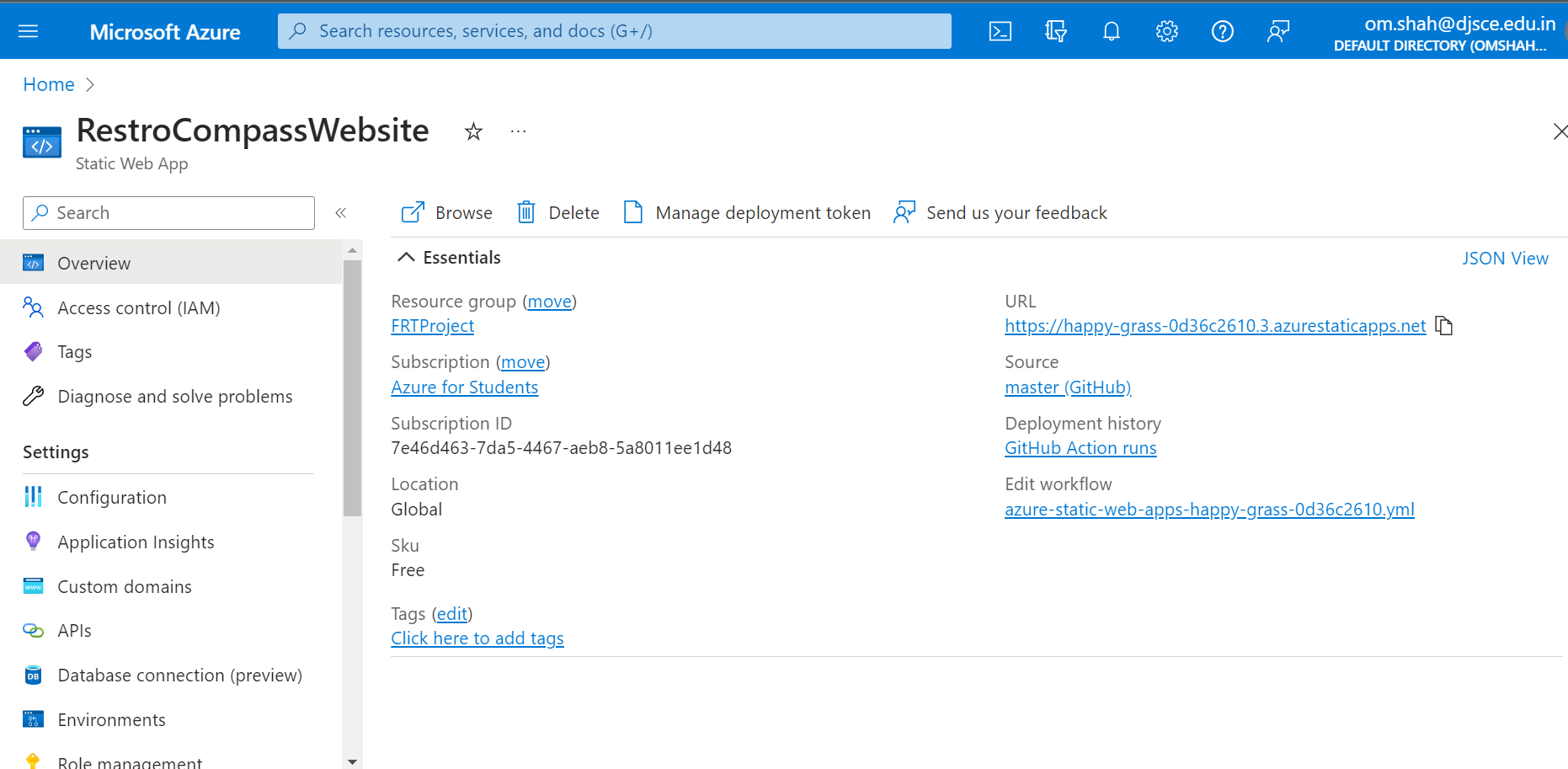The height and width of the screenshot is (769, 1568).
Task: Click the help question mark icon
Action: [1222, 30]
